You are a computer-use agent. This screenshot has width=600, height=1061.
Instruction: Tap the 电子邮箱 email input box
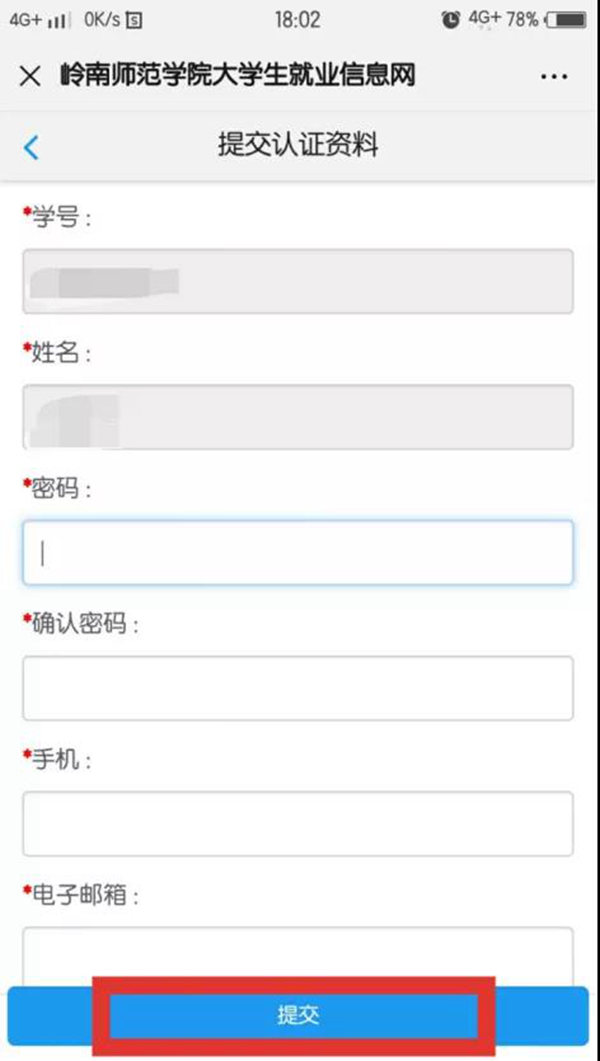300,945
